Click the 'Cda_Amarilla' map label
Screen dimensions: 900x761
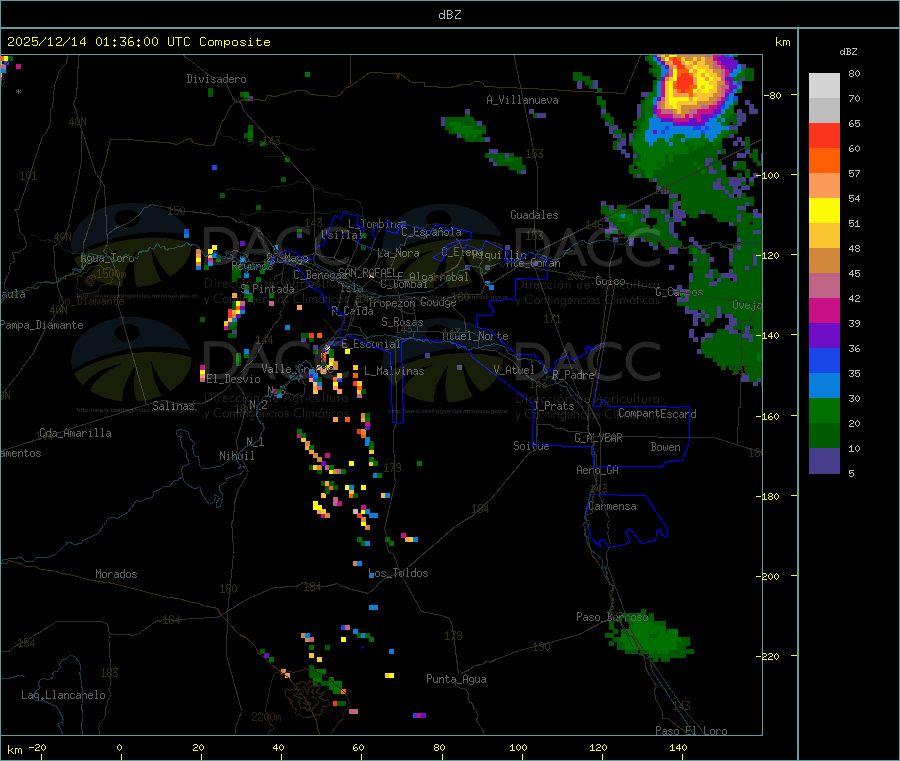coord(75,433)
